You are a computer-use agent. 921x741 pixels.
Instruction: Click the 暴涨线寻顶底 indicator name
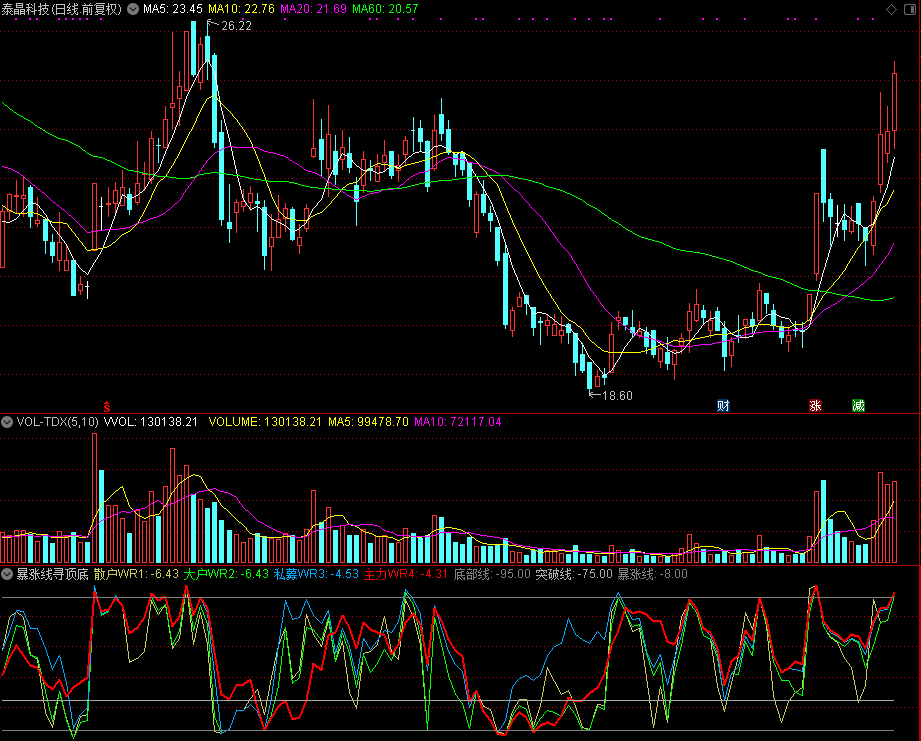(52, 574)
